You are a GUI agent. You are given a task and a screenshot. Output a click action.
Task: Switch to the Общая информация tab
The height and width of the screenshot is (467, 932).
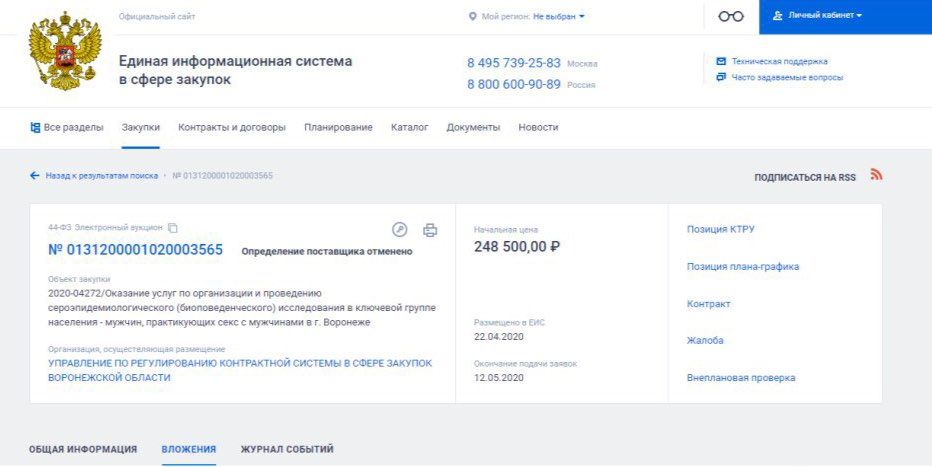point(83,449)
